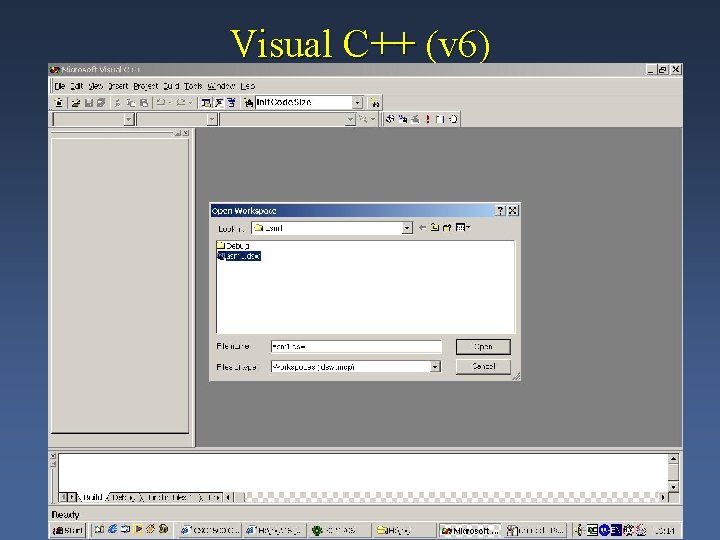Click the Insert Breakpoint hand icon

453,119
